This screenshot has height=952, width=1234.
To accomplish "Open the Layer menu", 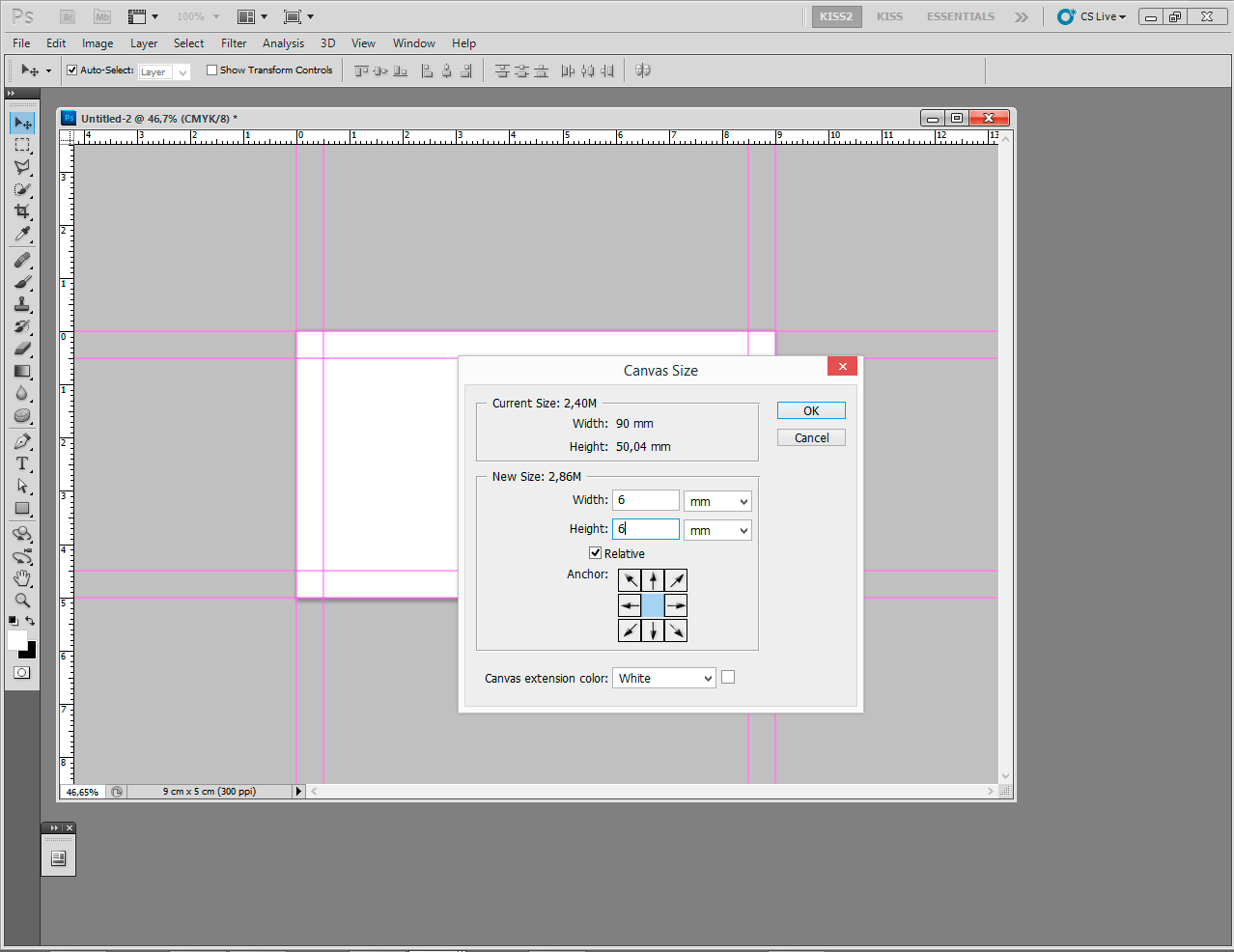I will 144,43.
